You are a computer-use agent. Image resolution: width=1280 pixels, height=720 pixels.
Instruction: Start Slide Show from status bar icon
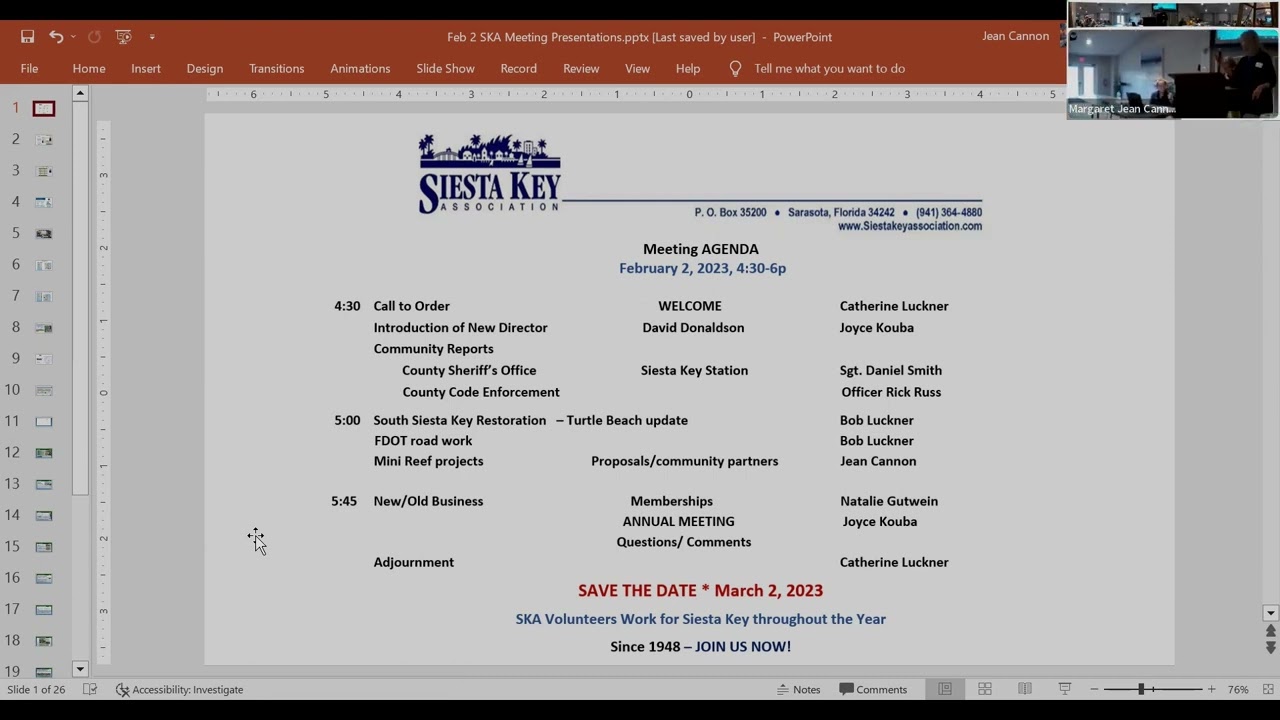click(x=1065, y=690)
